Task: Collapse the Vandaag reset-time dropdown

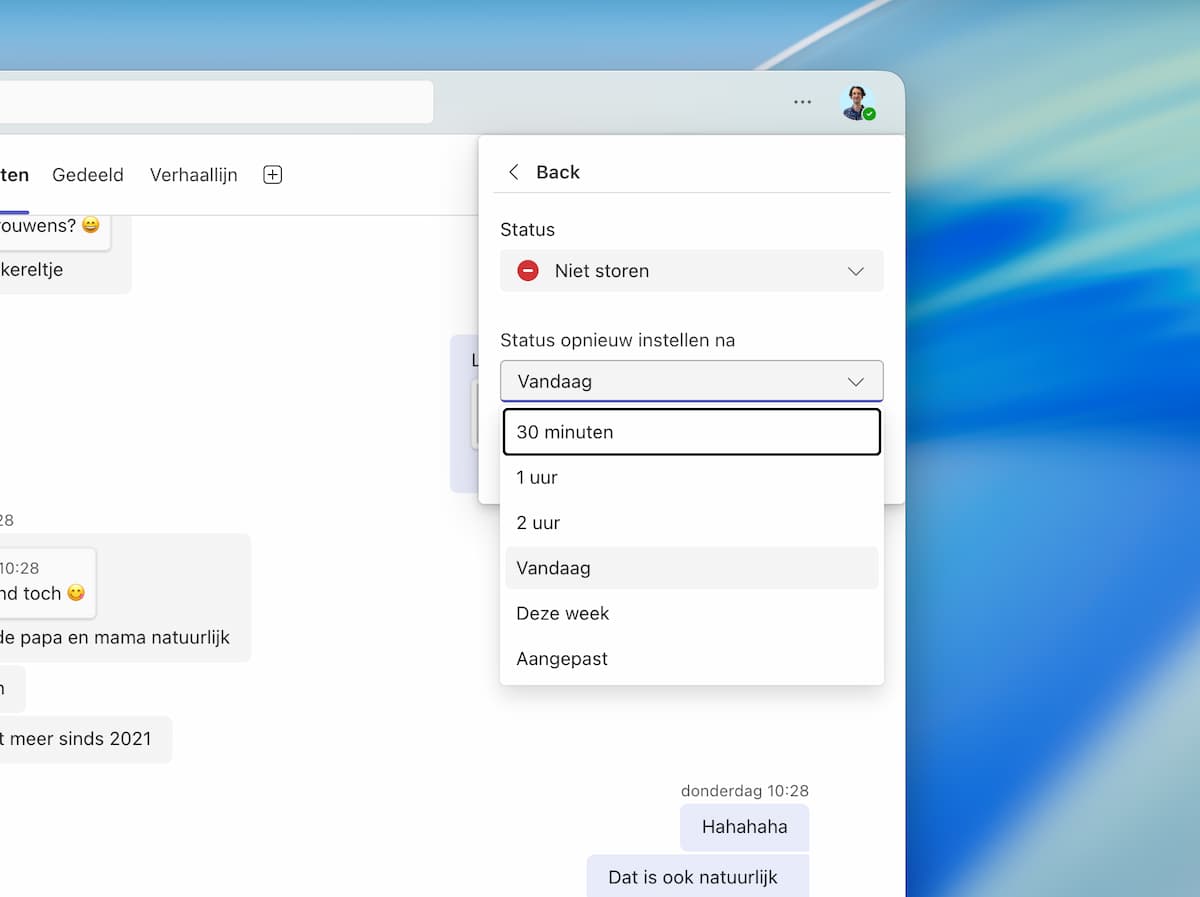Action: tap(855, 381)
